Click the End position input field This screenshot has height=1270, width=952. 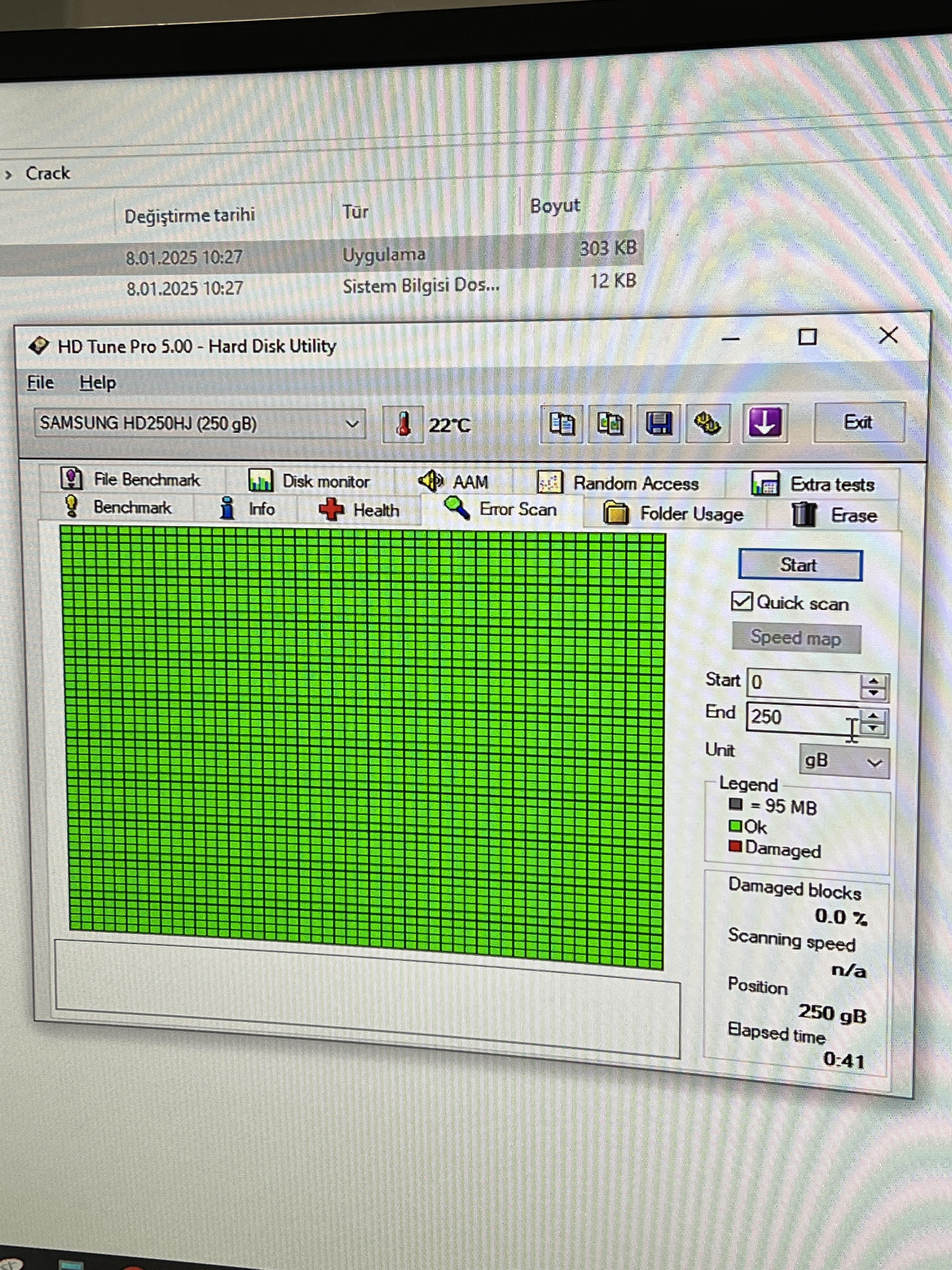[x=803, y=718]
